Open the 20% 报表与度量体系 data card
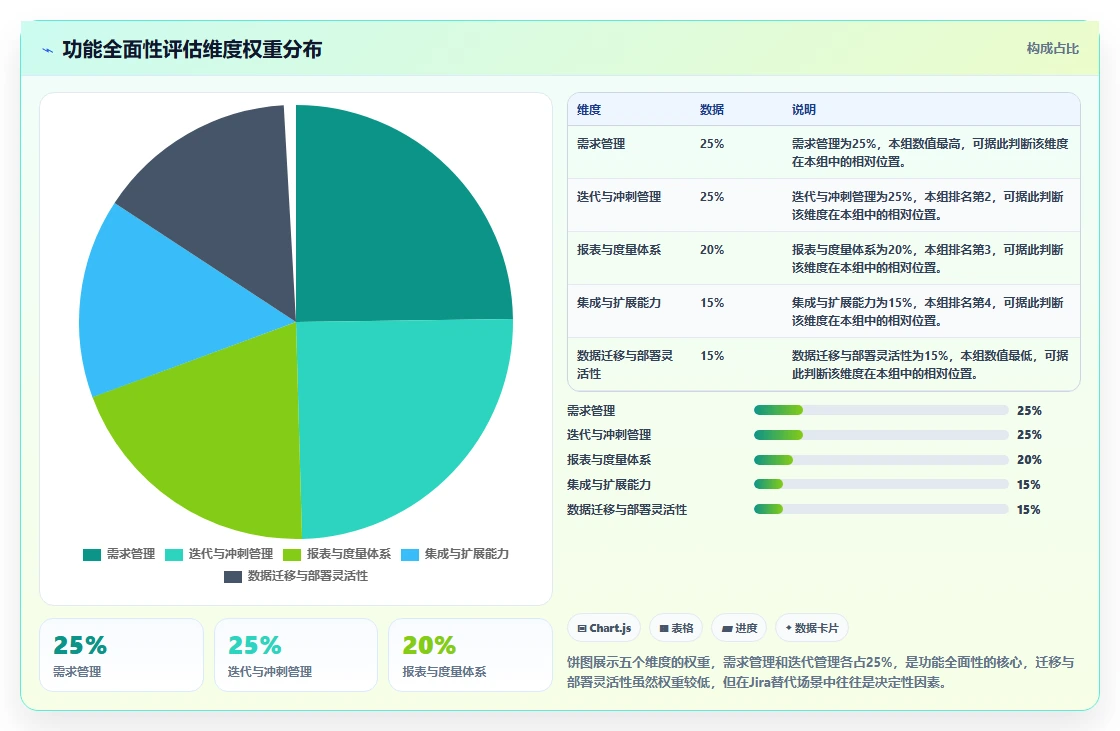1120x731 pixels. 470,655
